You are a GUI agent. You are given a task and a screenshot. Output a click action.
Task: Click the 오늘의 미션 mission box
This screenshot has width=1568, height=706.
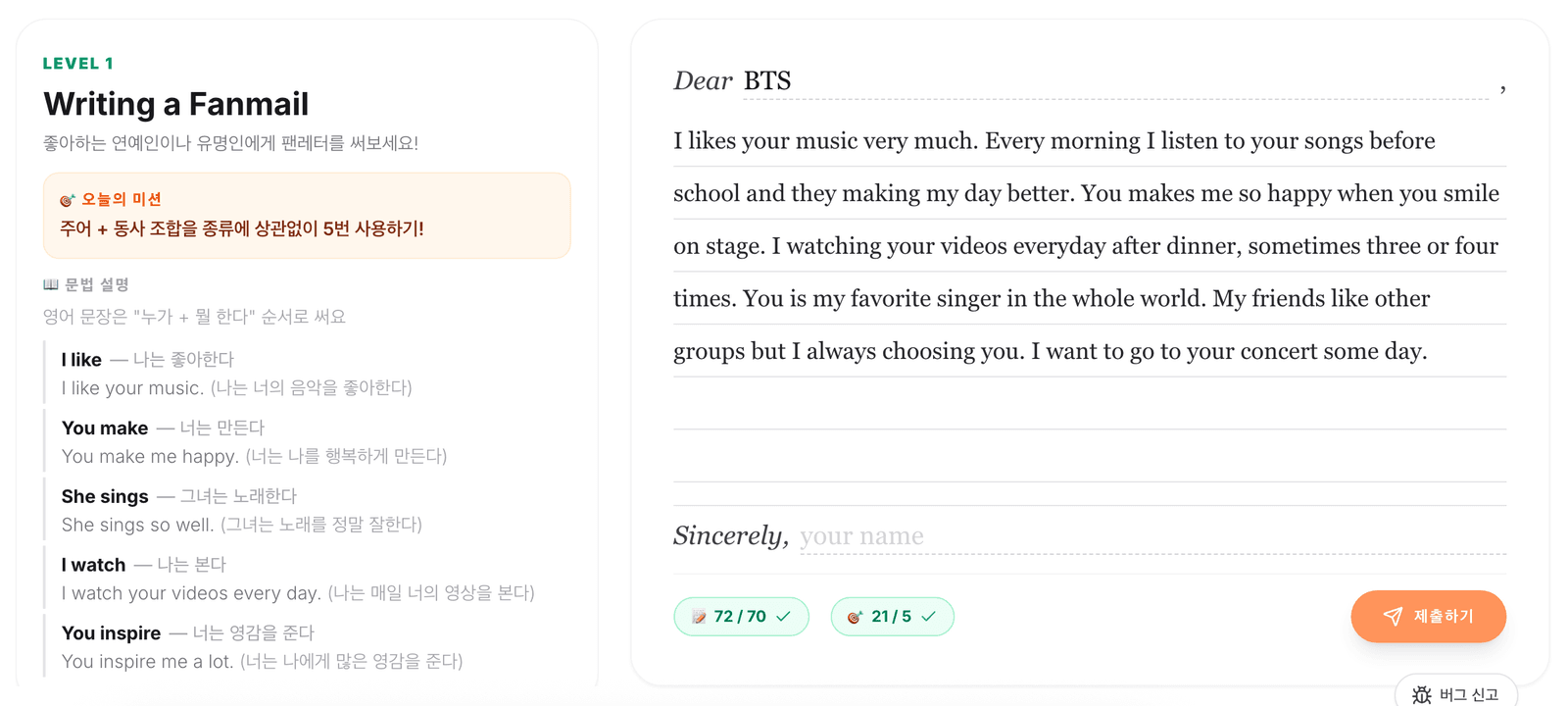(307, 216)
